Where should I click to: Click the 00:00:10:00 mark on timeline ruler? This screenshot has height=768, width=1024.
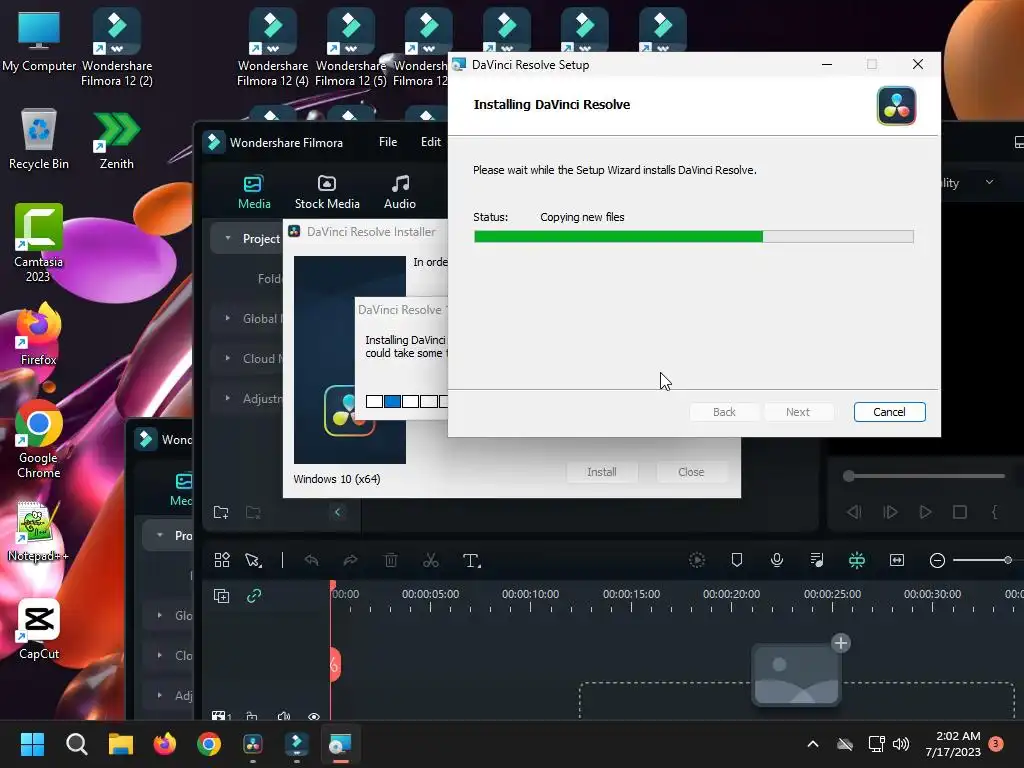point(530,594)
